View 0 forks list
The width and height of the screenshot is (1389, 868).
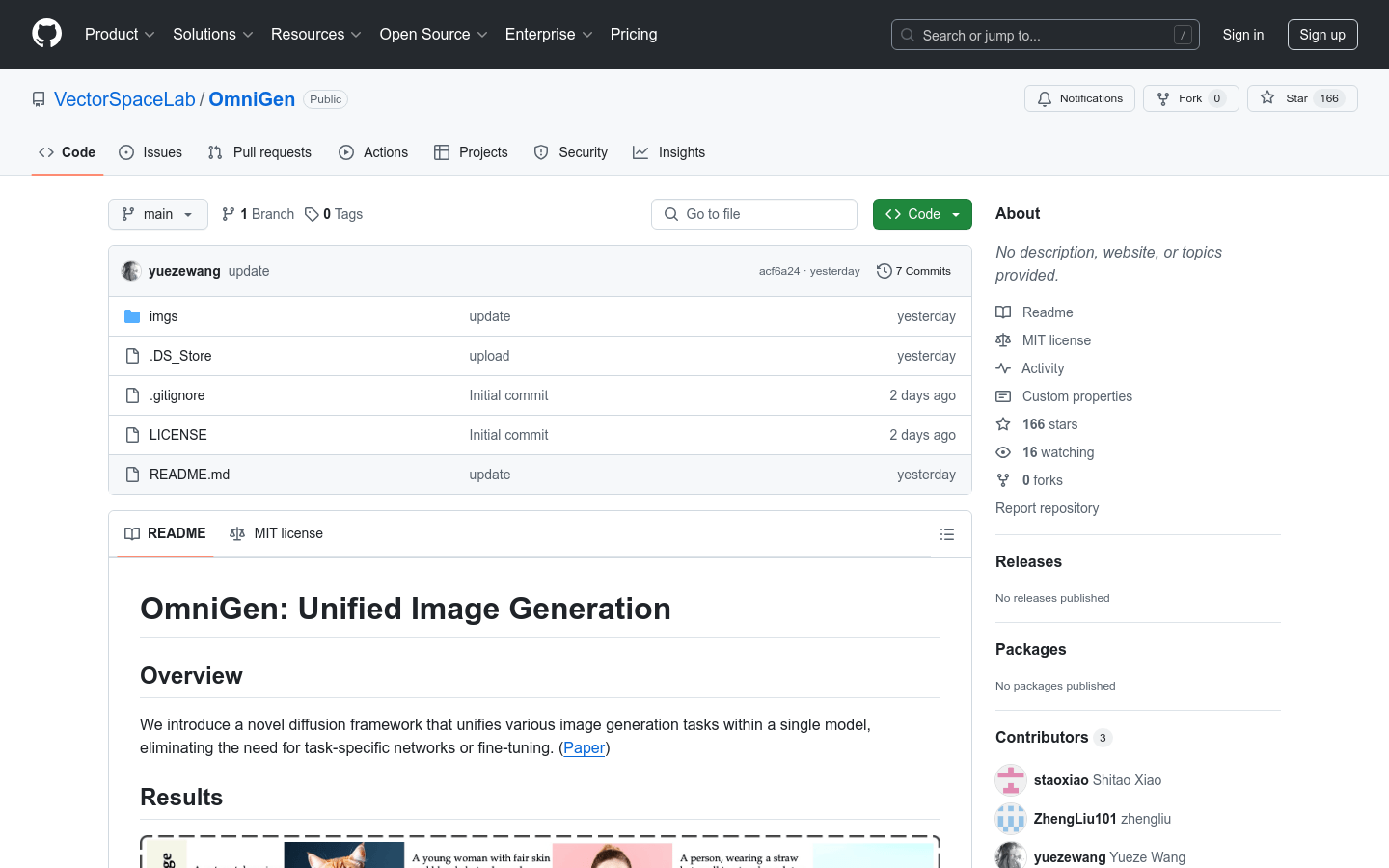(x=1029, y=480)
